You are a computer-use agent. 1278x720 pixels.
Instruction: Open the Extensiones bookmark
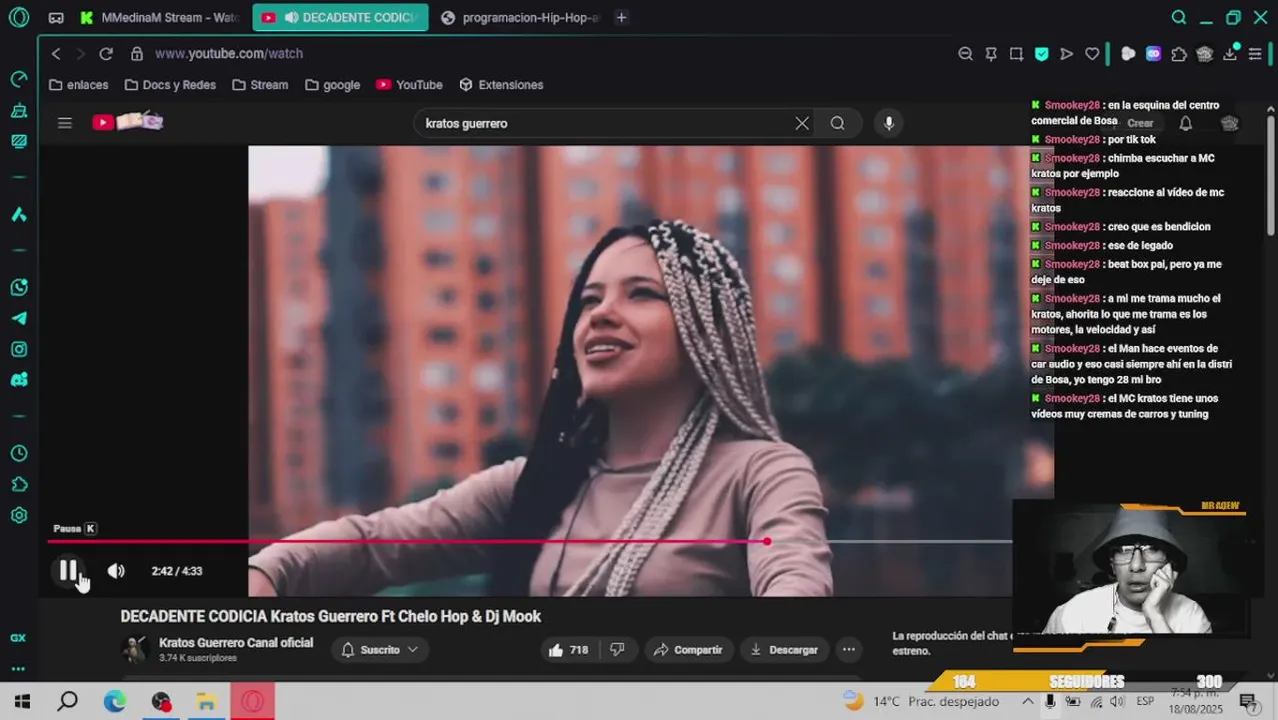click(501, 85)
